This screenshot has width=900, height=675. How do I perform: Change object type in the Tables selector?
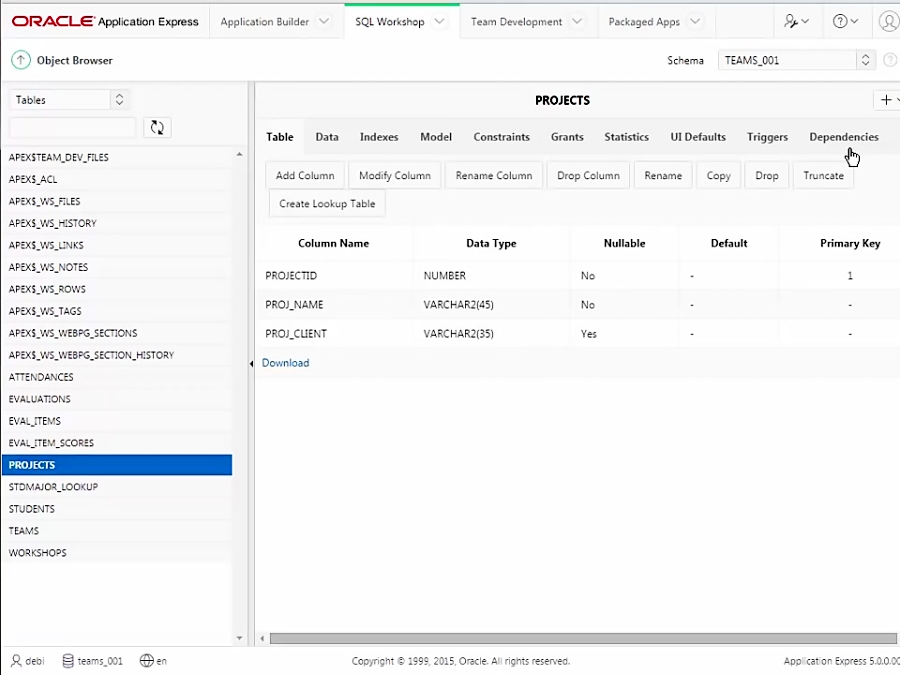click(68, 100)
